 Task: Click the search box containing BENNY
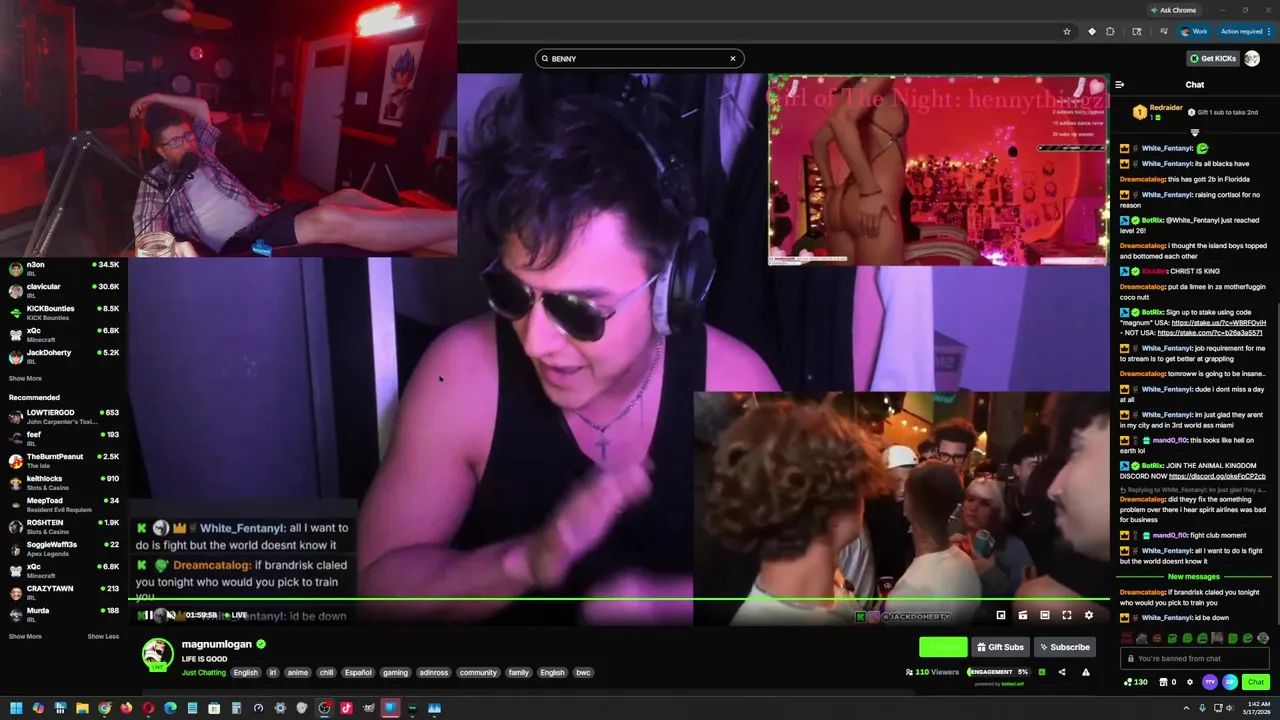coord(638,58)
